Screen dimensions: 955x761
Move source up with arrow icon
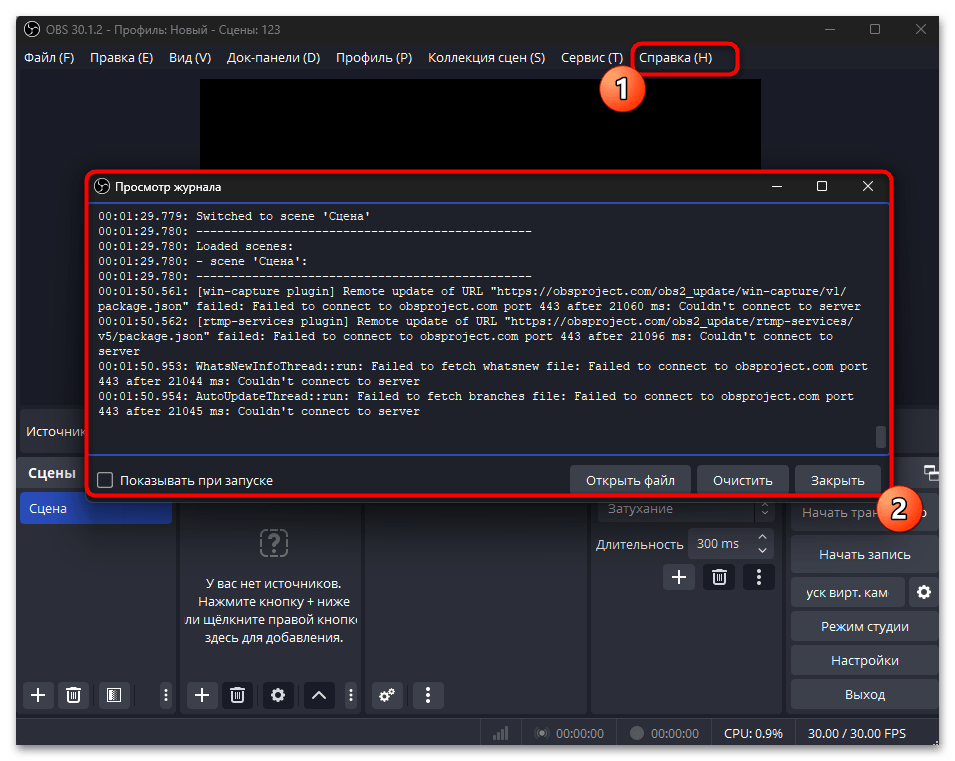coord(319,695)
